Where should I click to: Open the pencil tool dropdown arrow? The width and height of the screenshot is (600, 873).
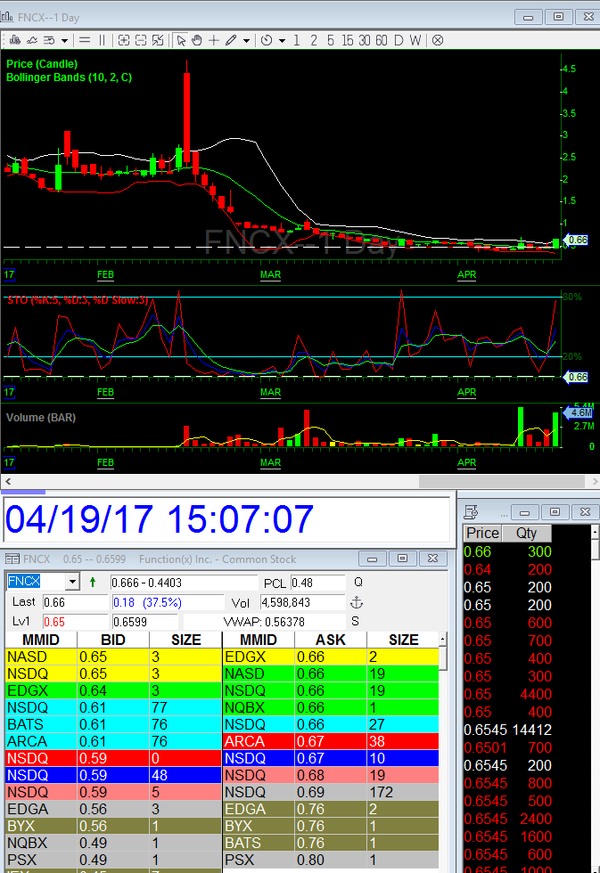[246, 40]
